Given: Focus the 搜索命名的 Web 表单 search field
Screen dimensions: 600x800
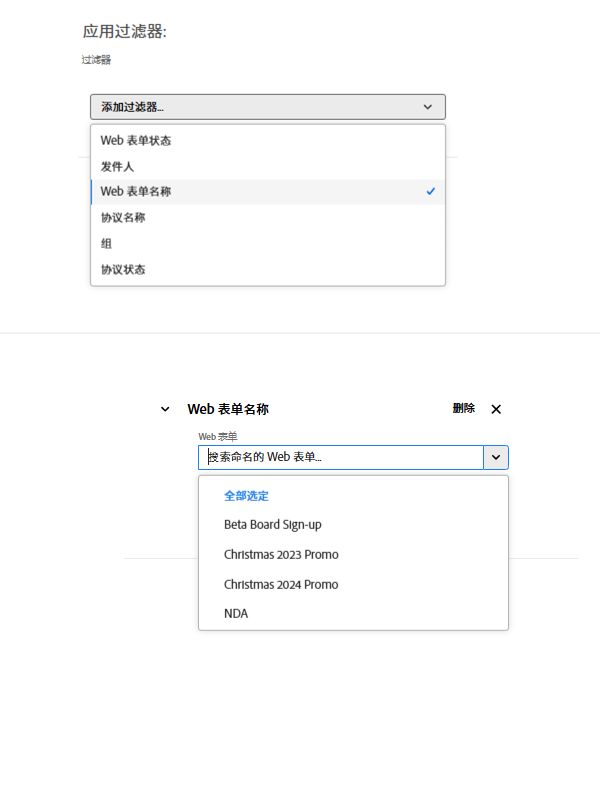Looking at the screenshot, I should coord(341,457).
